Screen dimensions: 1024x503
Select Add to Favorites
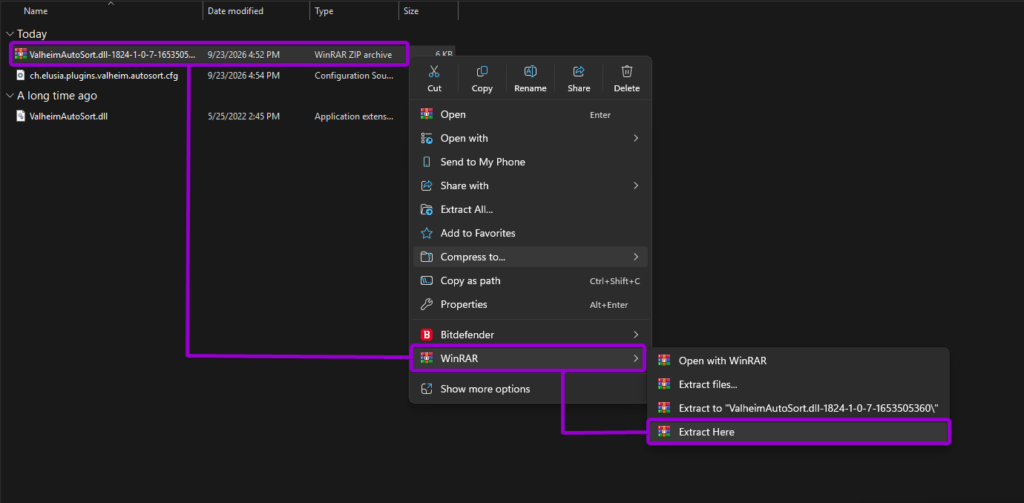point(530,233)
